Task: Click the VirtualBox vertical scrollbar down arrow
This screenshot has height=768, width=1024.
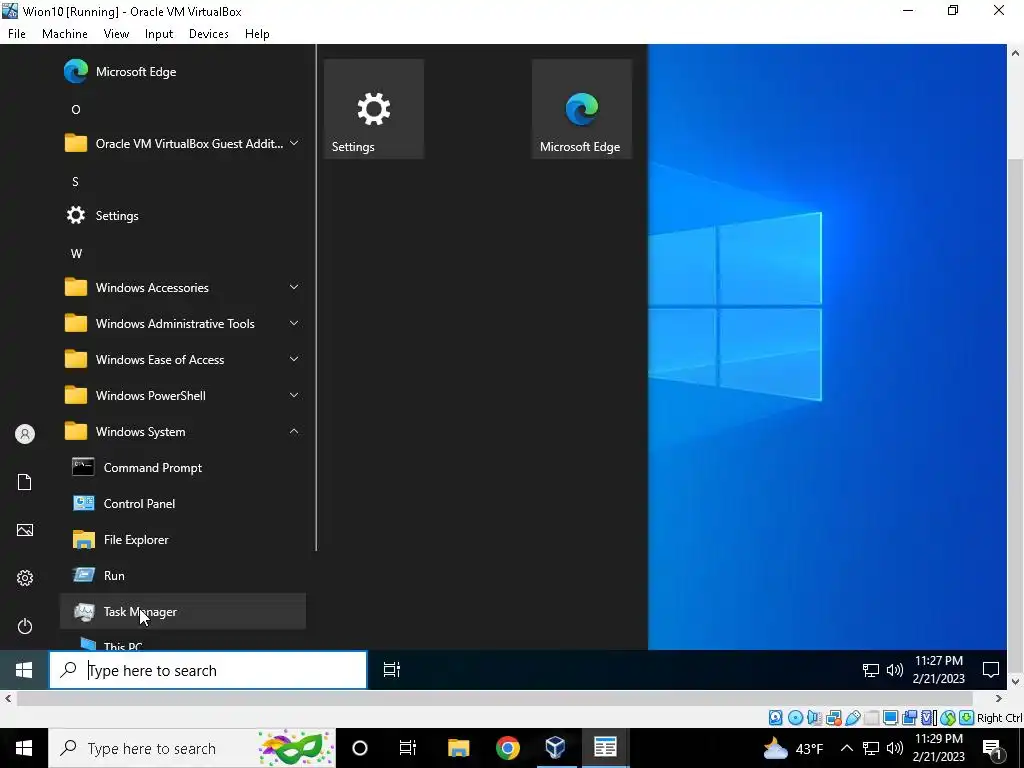Action: [1016, 681]
